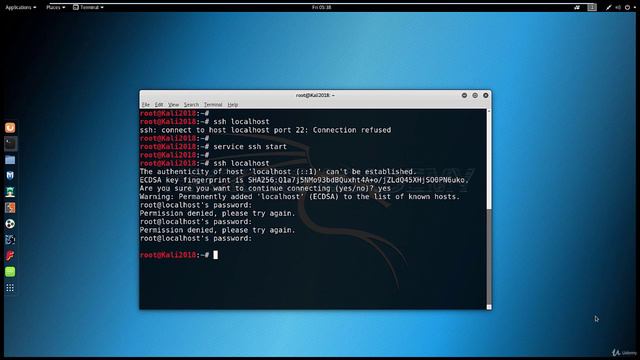Click the Fri 05:38 clock in the top bar

tap(322, 7)
